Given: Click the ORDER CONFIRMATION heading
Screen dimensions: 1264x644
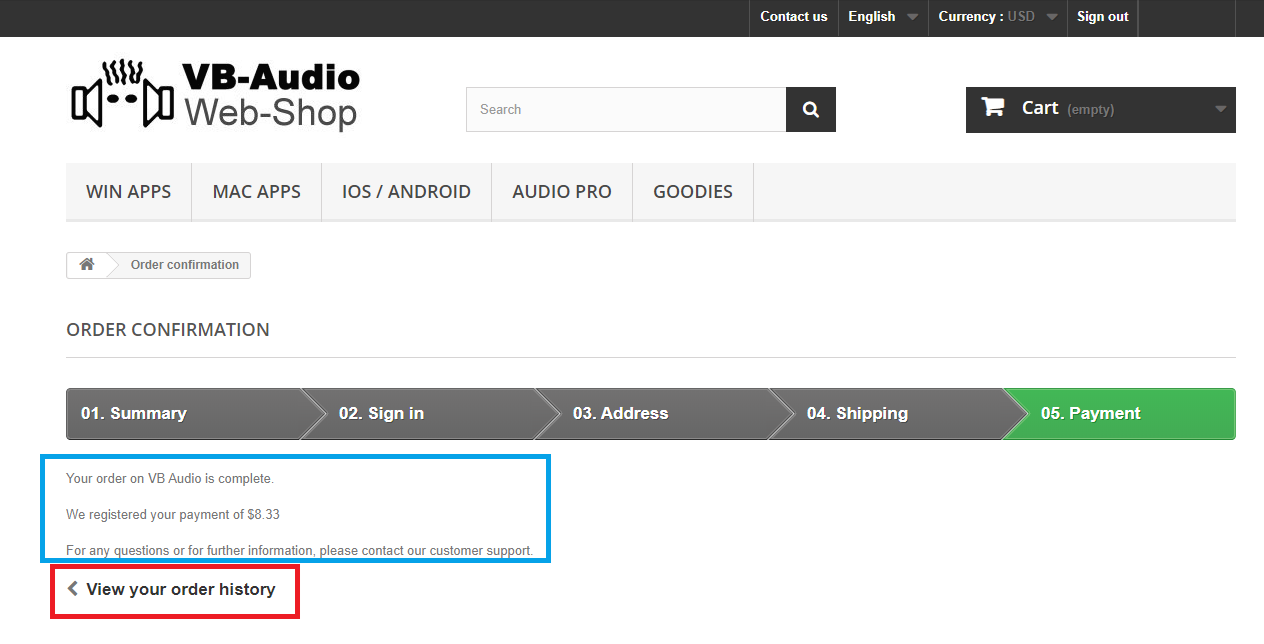Looking at the screenshot, I should pyautogui.click(x=168, y=330).
